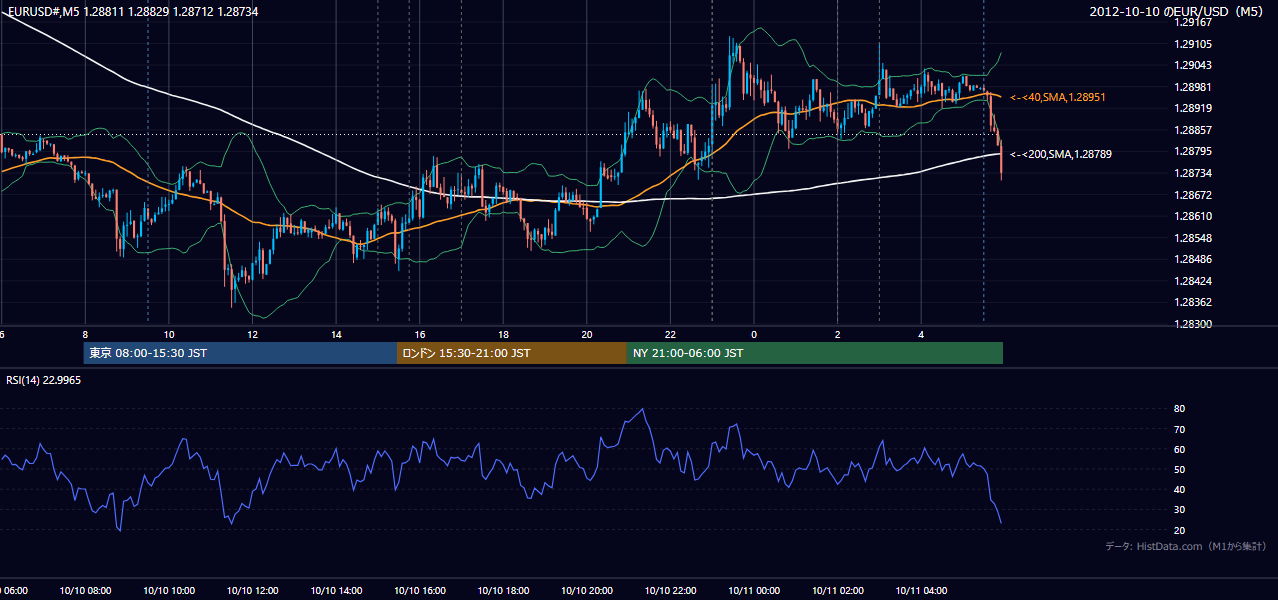
Task: Click price axis value 1.28795
Action: [1194, 151]
